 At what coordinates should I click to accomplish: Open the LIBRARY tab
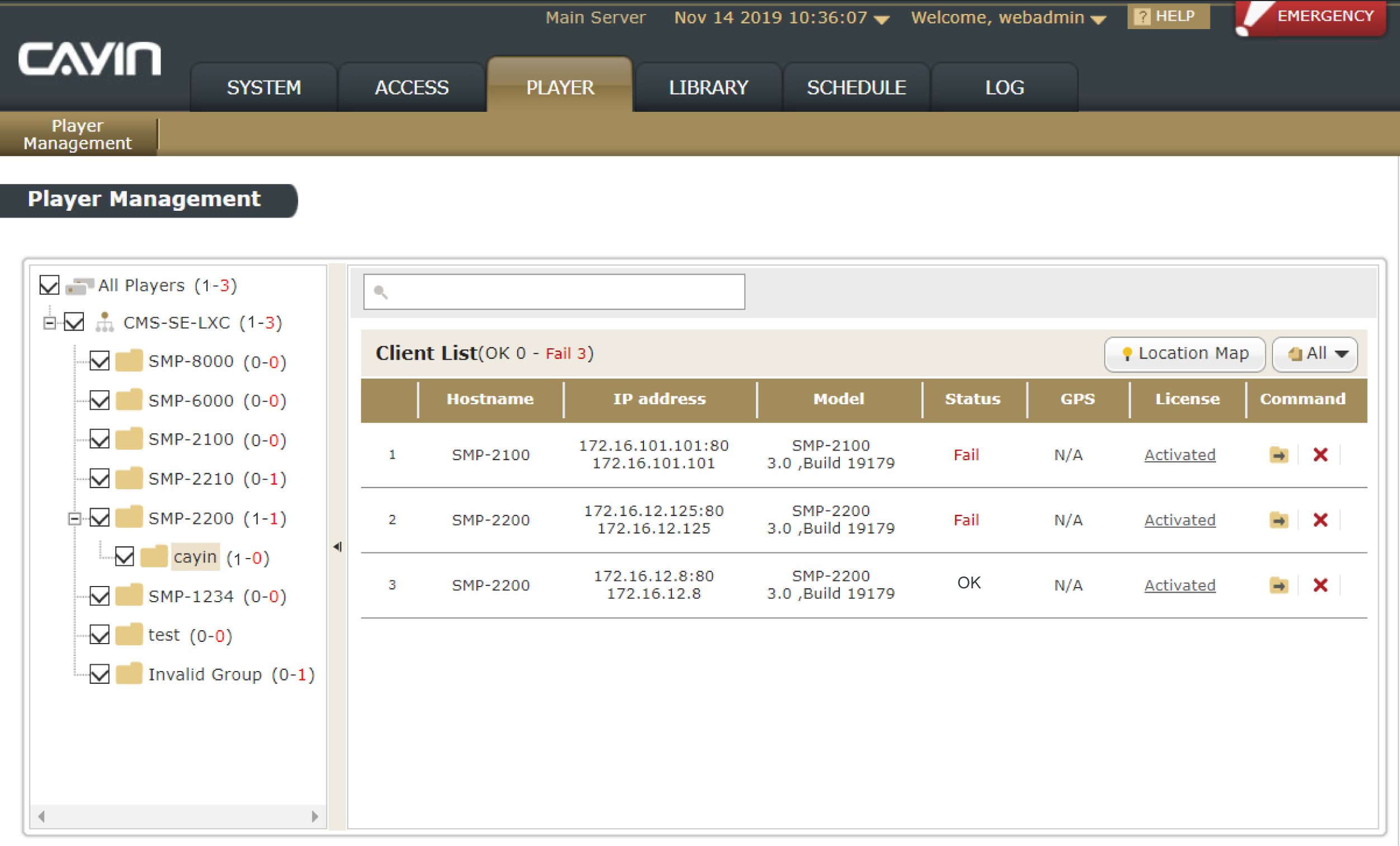click(708, 87)
